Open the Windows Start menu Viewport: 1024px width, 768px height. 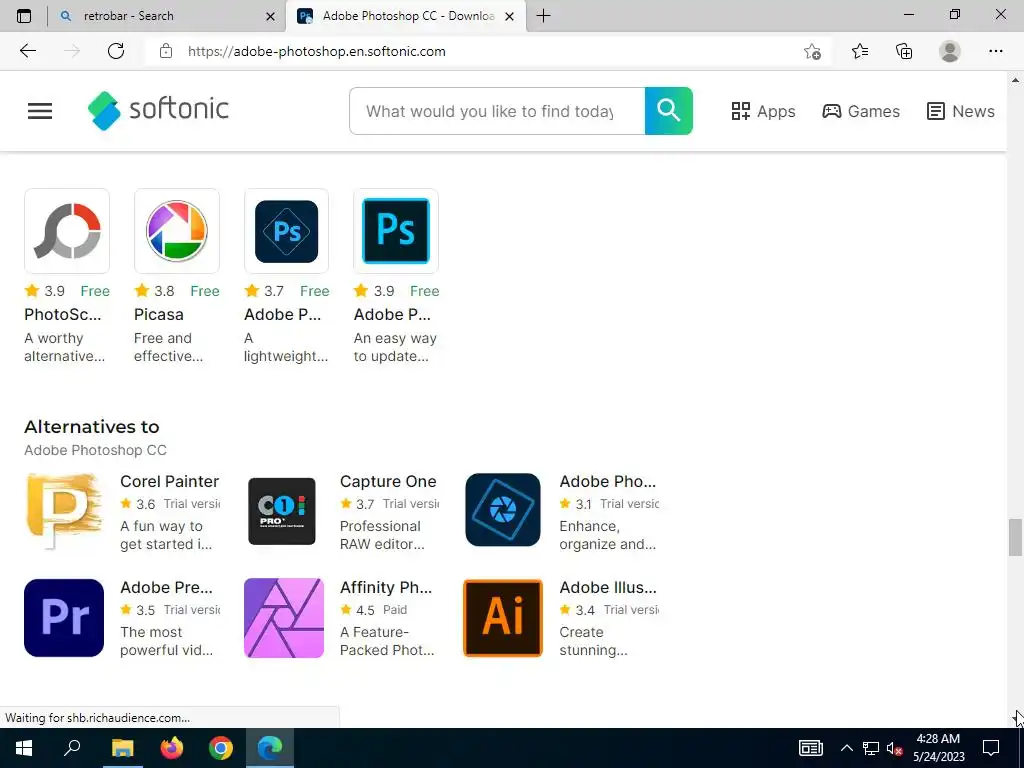24,748
